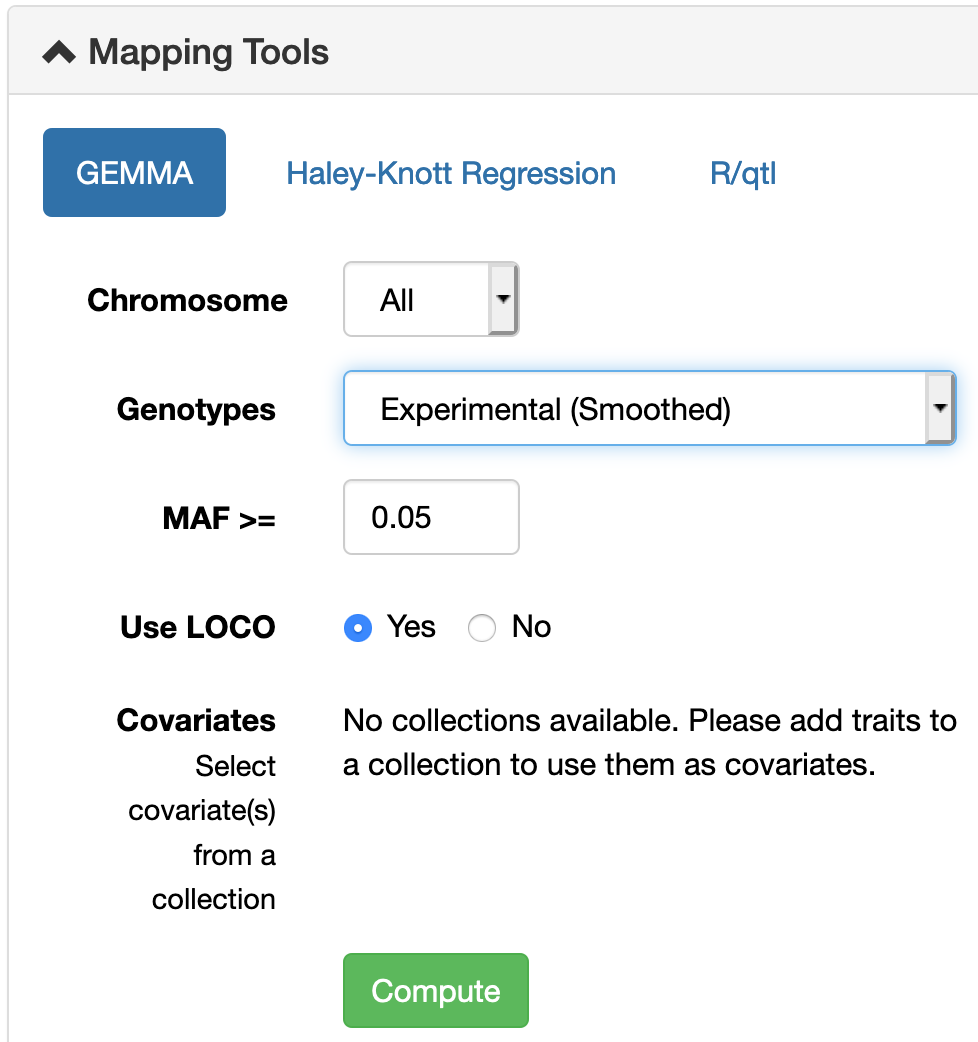Image resolution: width=978 pixels, height=1042 pixels.
Task: Click the bold Covariates label
Action: [196, 720]
